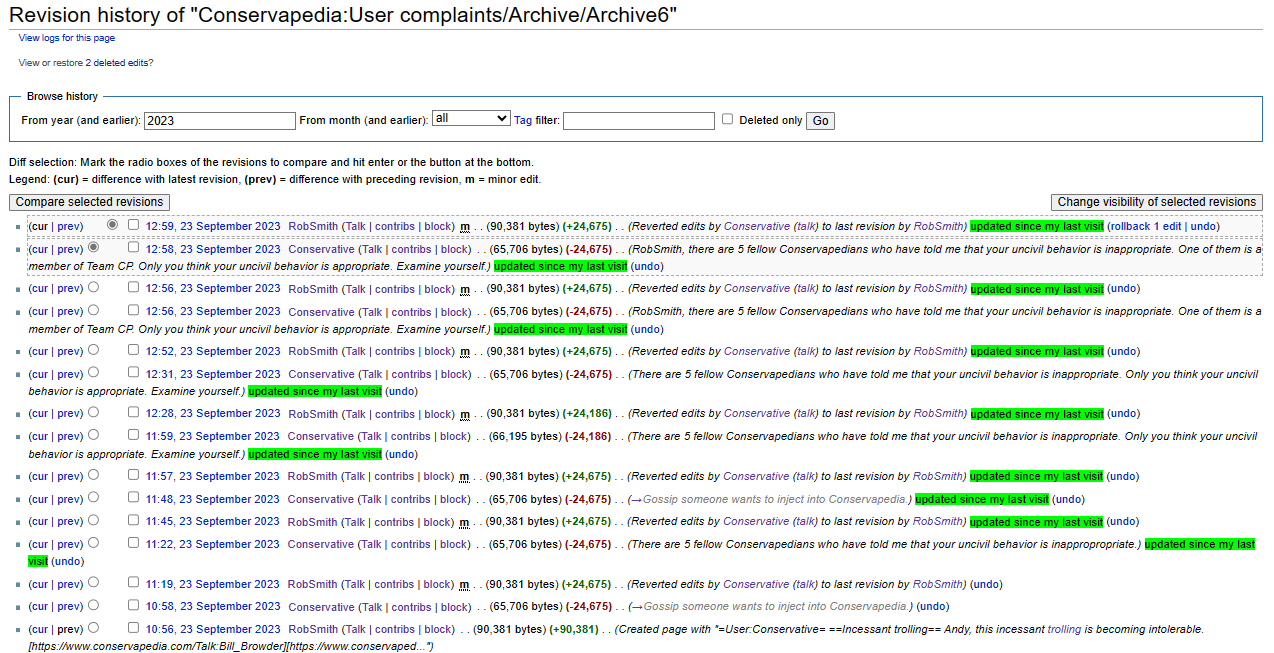Open contribs link in the 12:31 row

coord(411,374)
